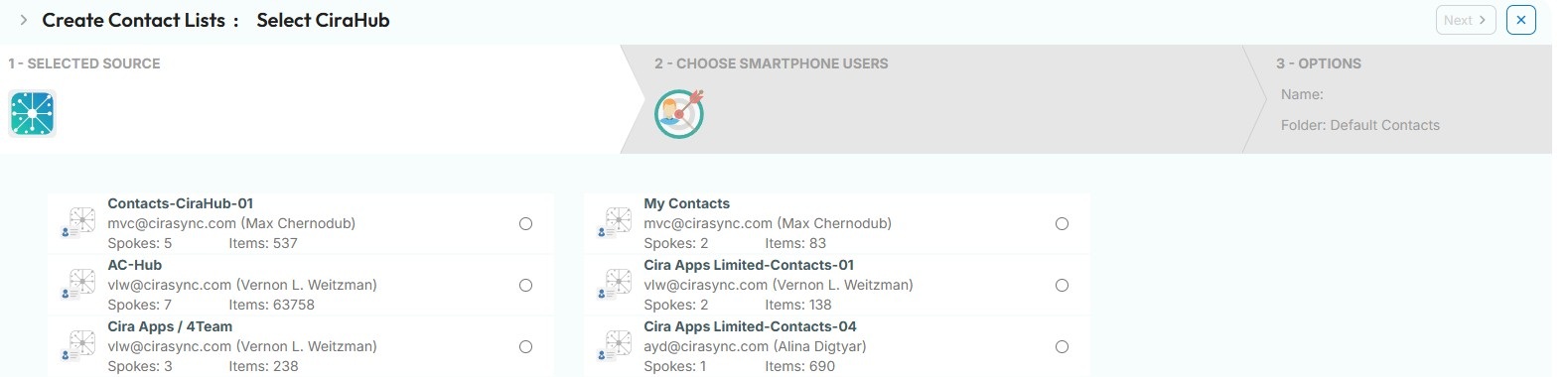Click the Cira Apps Limited-Contacts-01 hub title
The image size is (1568, 377).
tap(749, 265)
